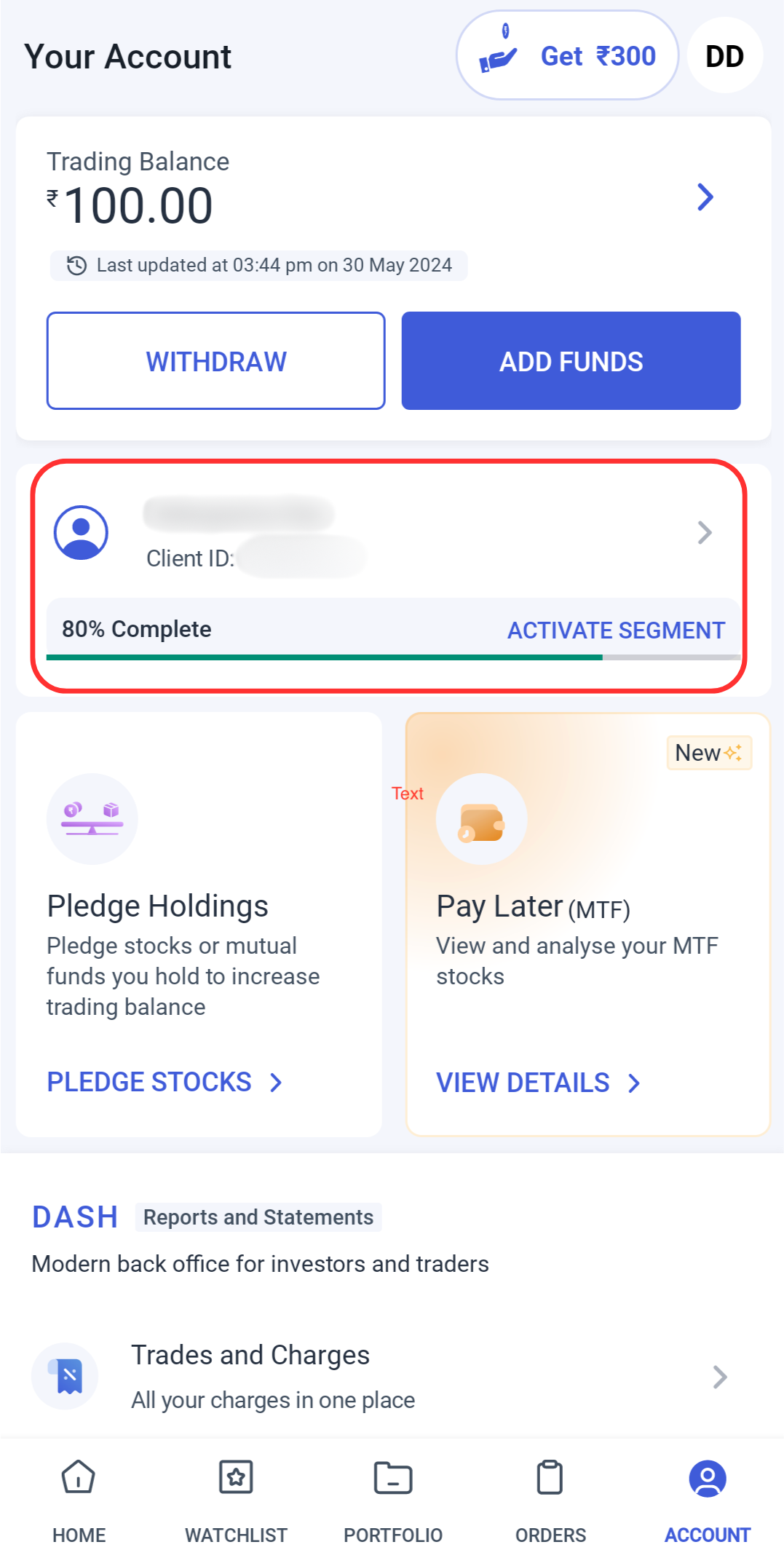Tap the Trades and Charges receipt icon
The image size is (784, 1558).
coord(66,1376)
